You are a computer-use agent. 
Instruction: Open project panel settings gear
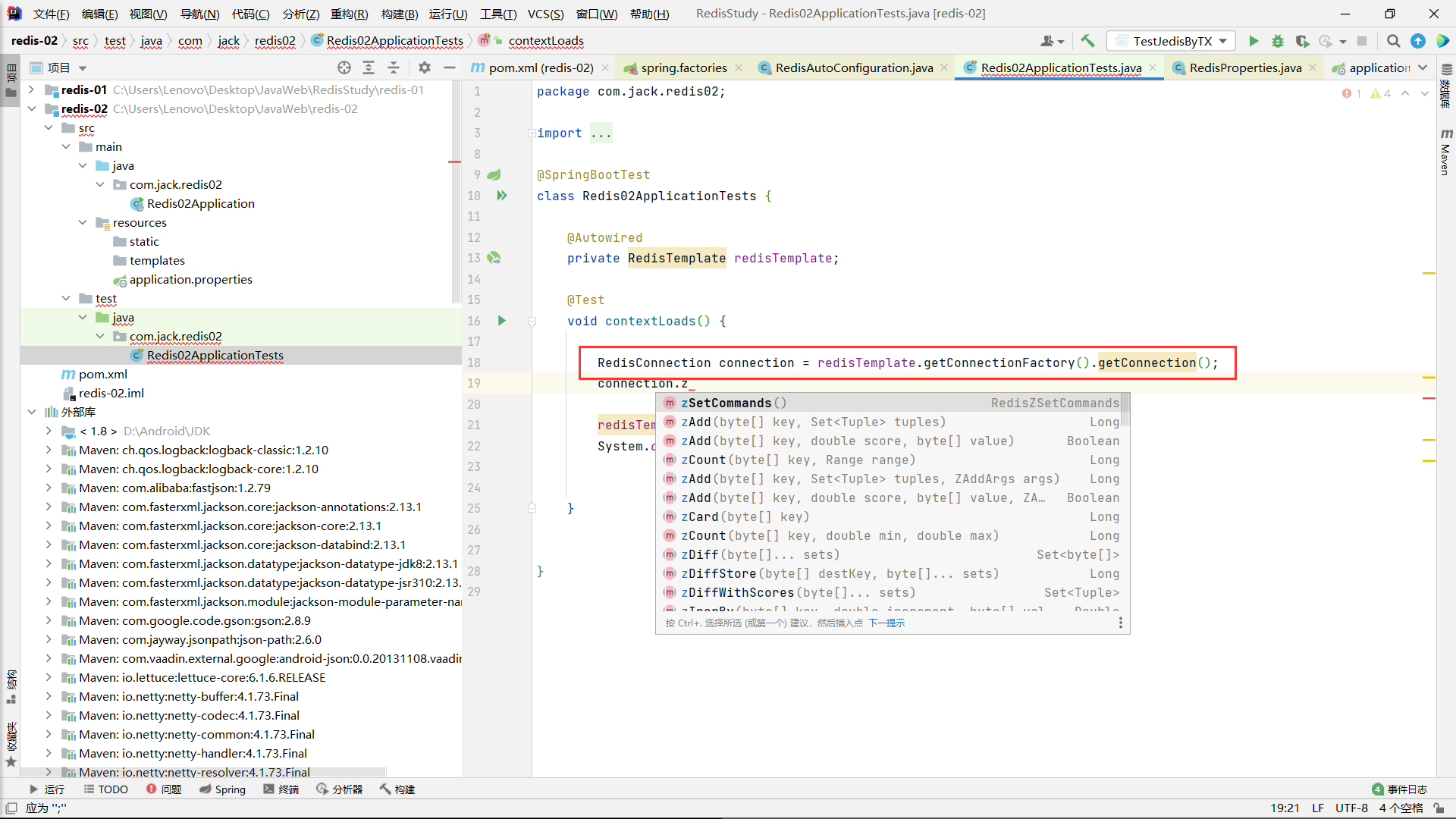coord(425,67)
